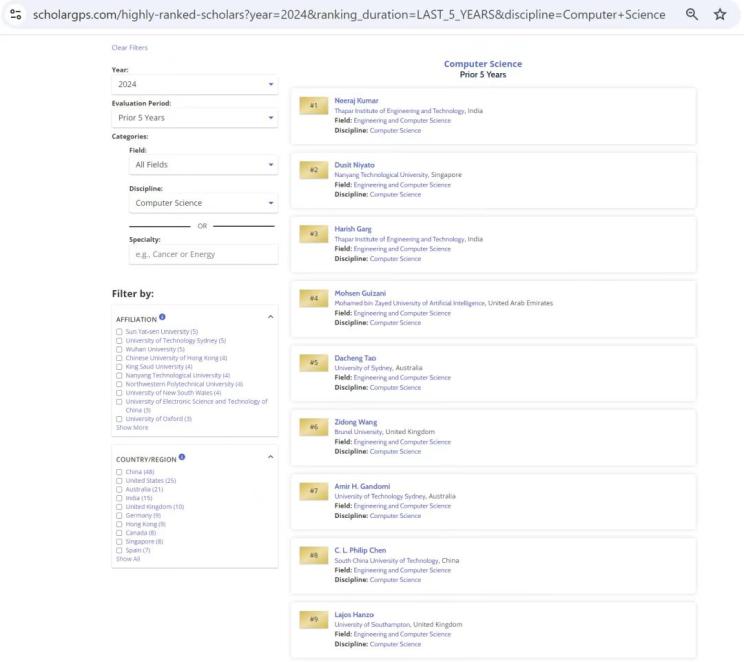The image size is (744, 662).
Task: Click the #2 rank badge
Action: pos(314,170)
